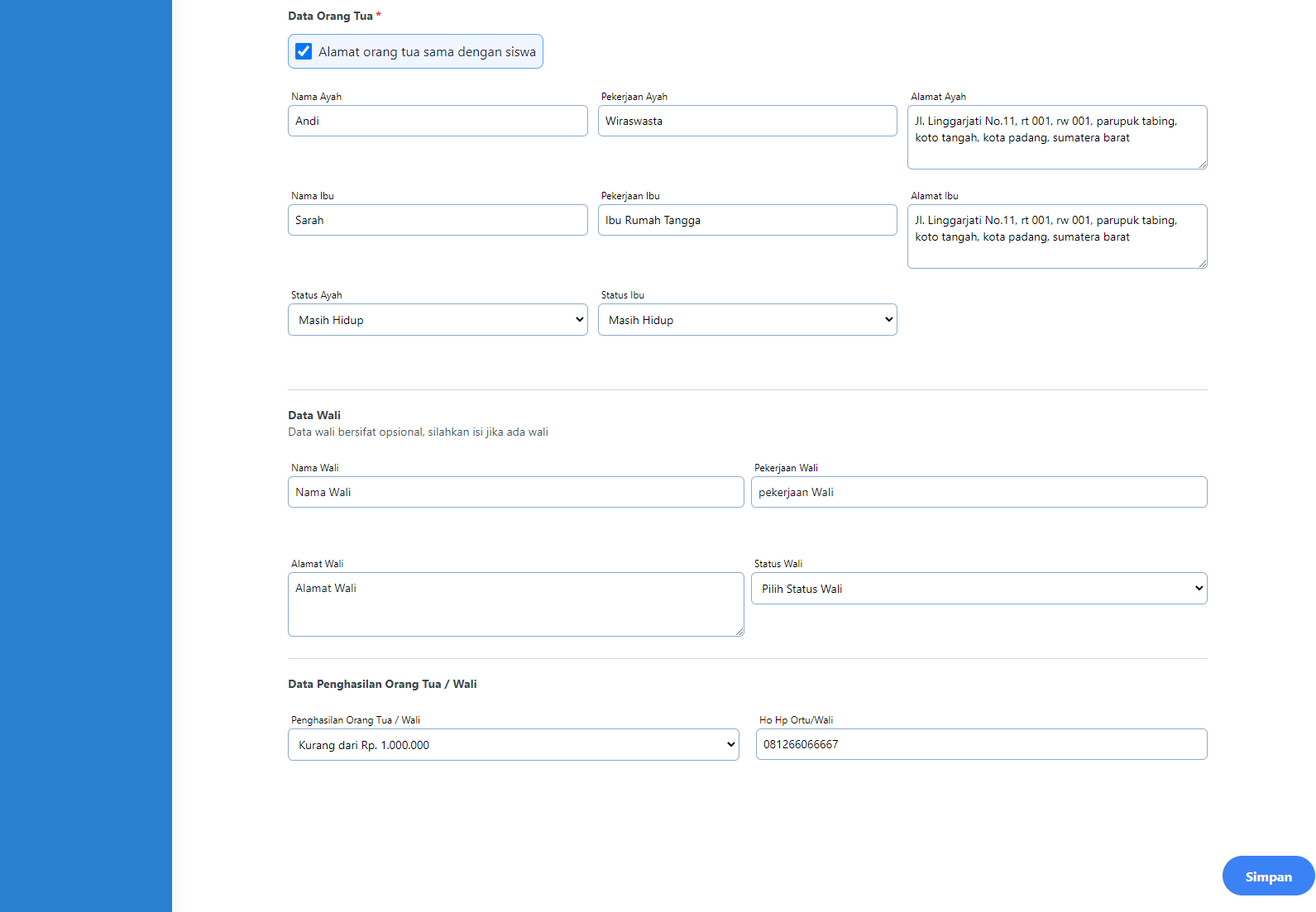Click the Alamat Wali text area
The width and height of the screenshot is (1316, 912).
pyautogui.click(x=515, y=604)
